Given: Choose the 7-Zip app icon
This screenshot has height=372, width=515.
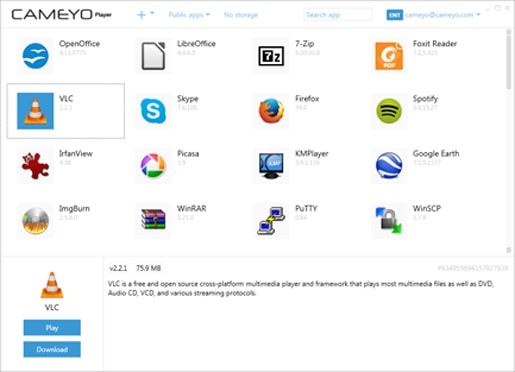Looking at the screenshot, I should click(x=271, y=56).
